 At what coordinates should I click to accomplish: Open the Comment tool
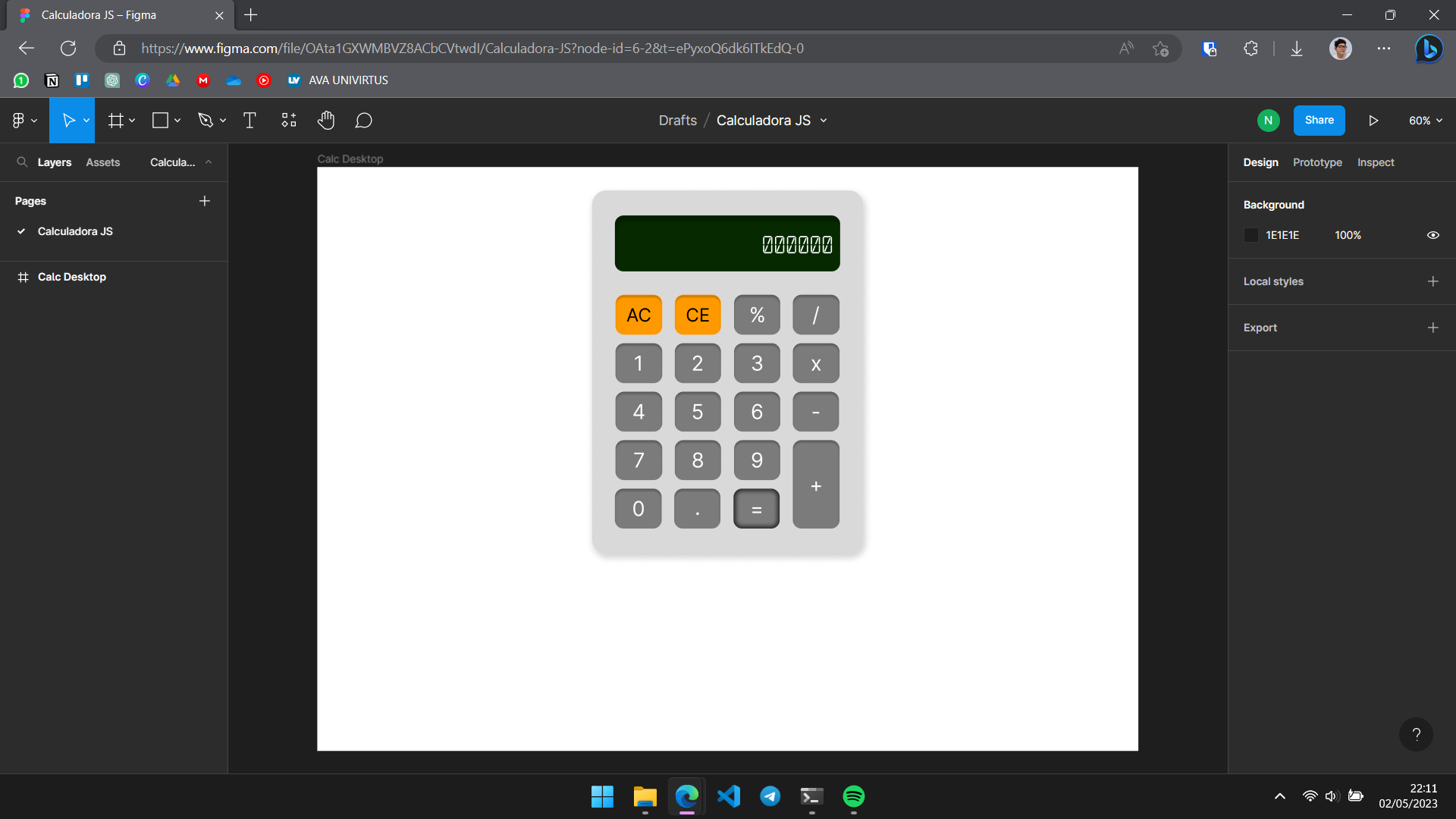(x=364, y=120)
